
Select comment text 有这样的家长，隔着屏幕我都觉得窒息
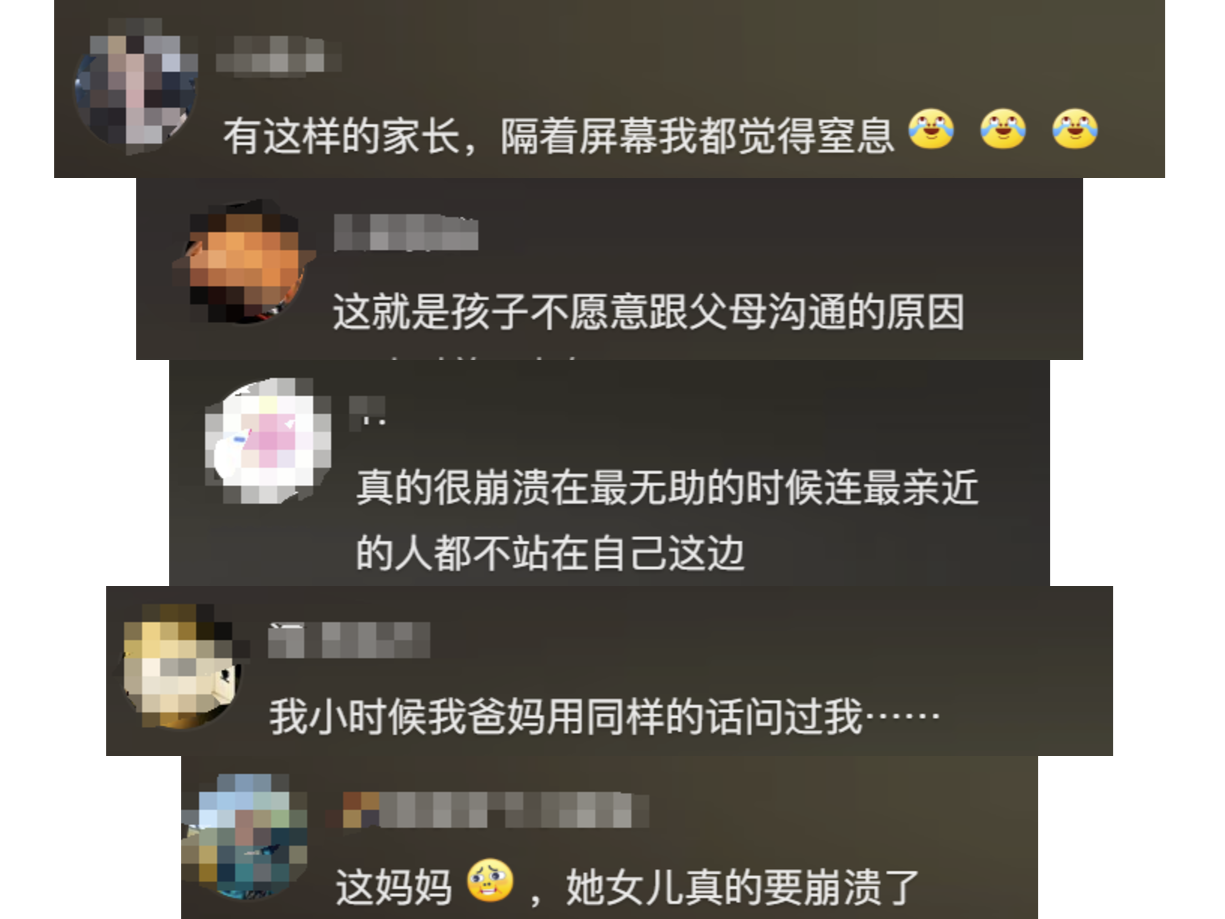coord(558,134)
